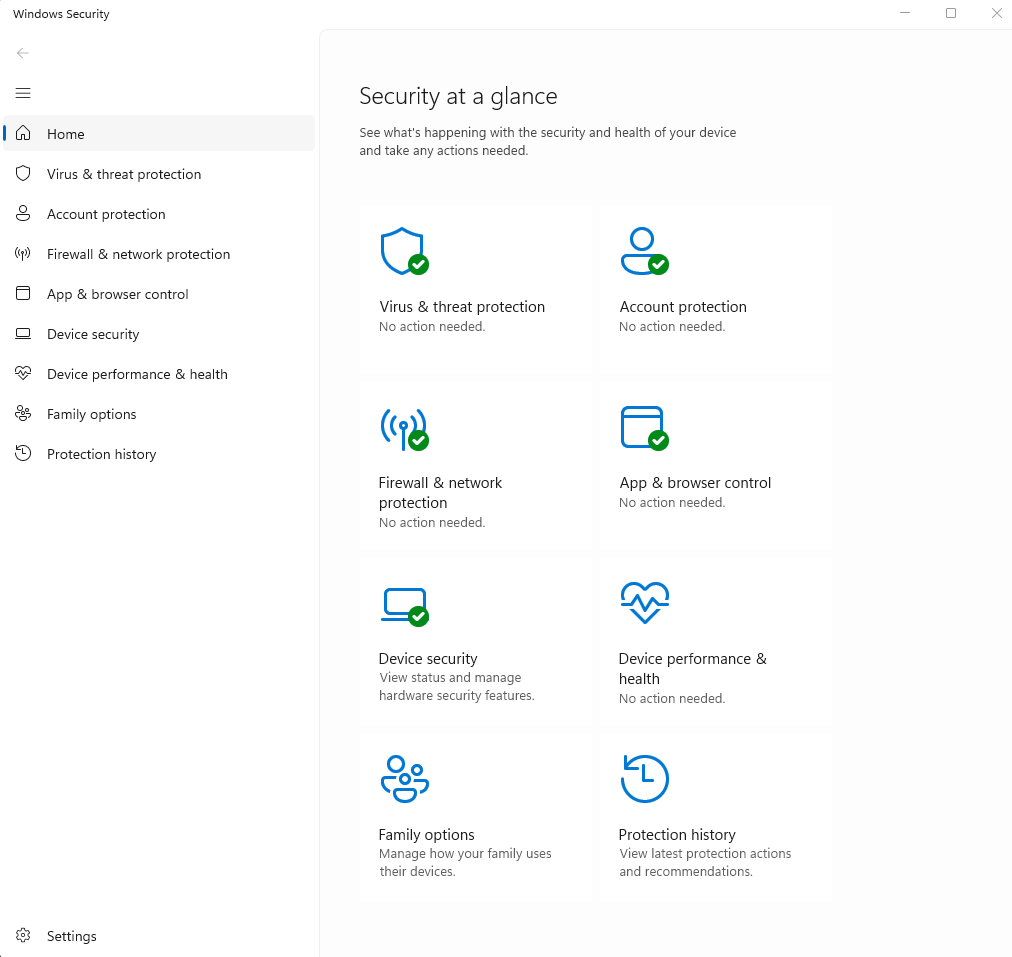Screen dimensions: 1012x957
Task: Click the family people icon in sidebar
Action: pos(23,413)
